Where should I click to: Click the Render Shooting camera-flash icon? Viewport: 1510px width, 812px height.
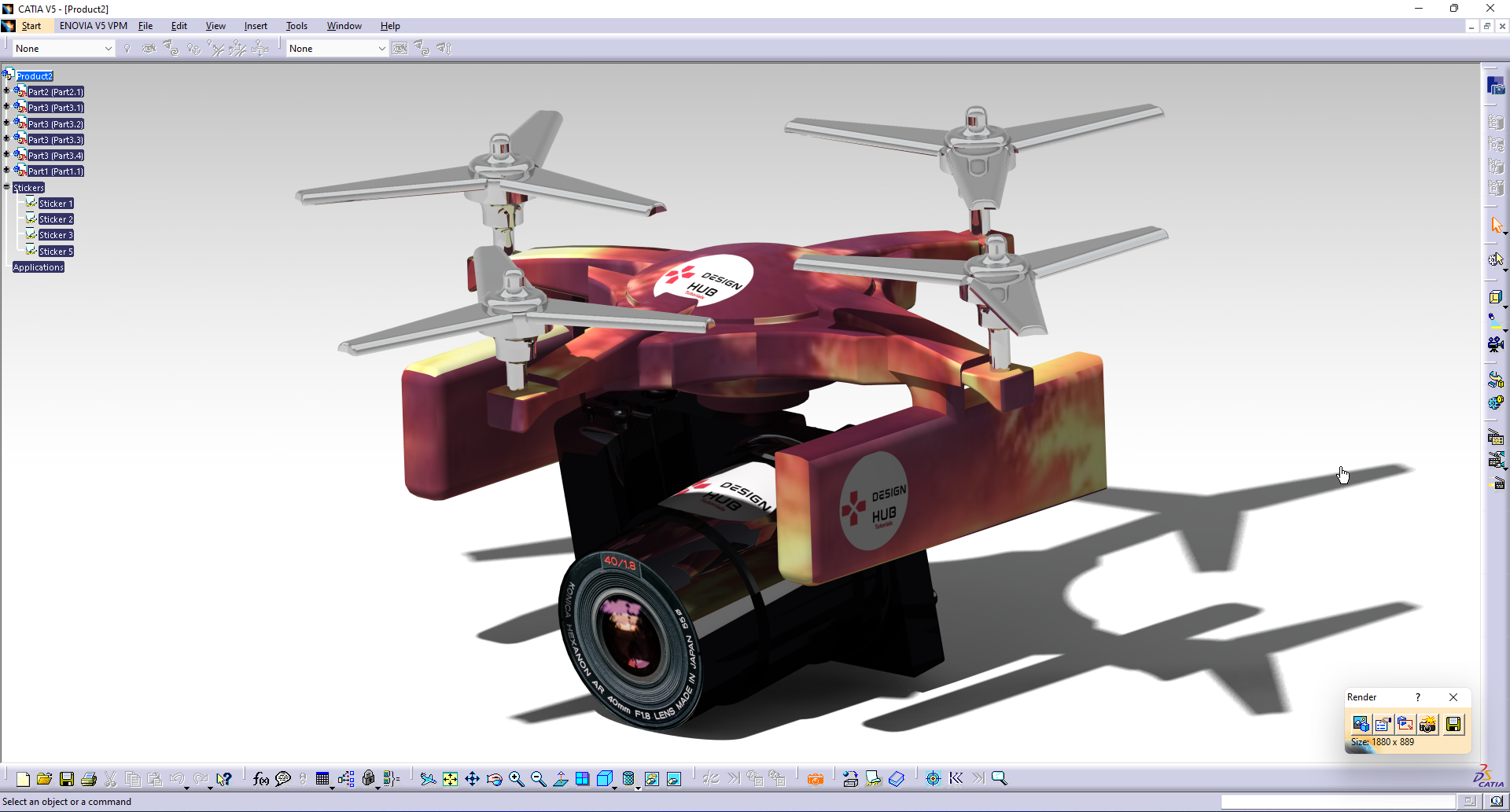(1428, 724)
